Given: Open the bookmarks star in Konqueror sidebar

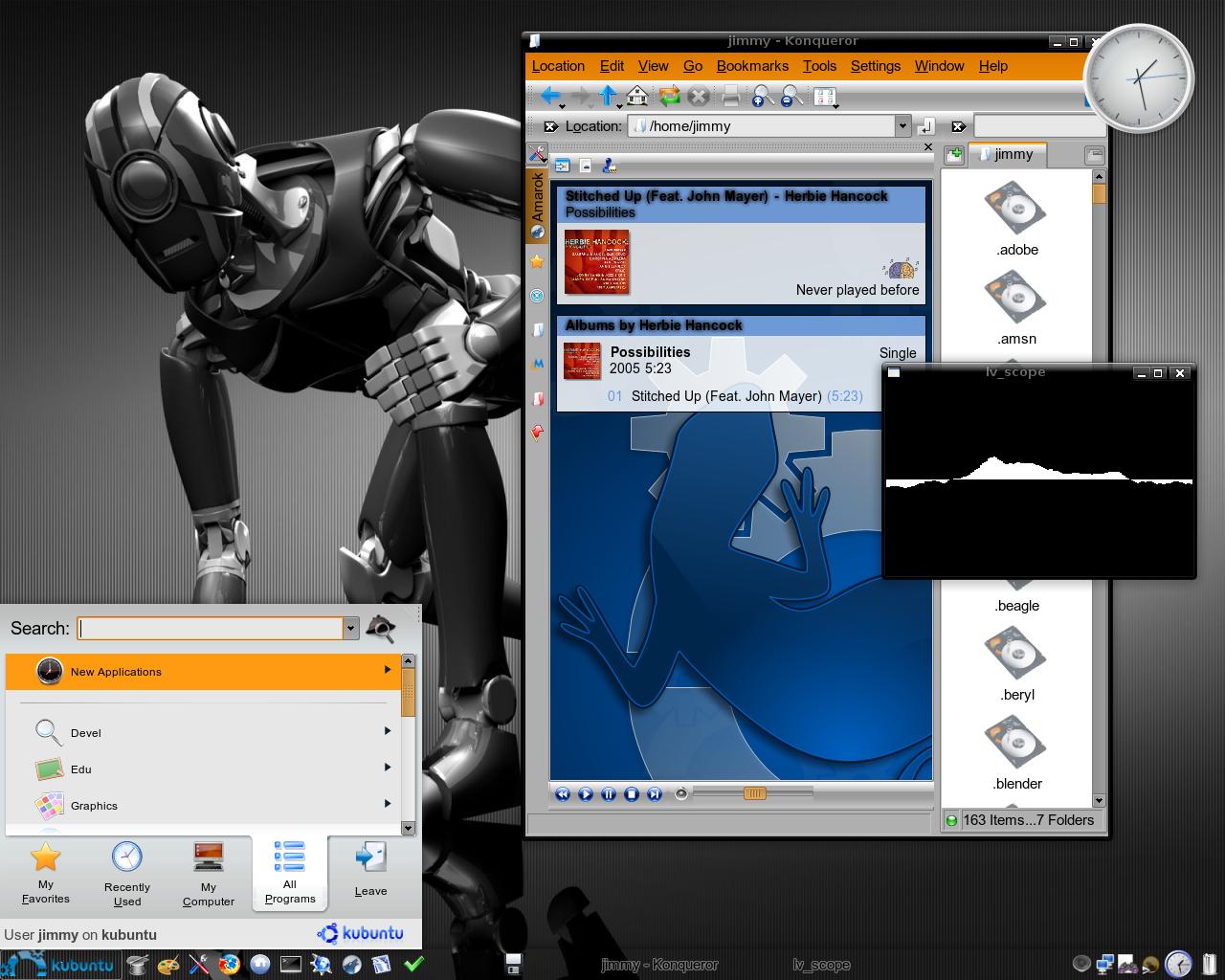Looking at the screenshot, I should tap(537, 261).
